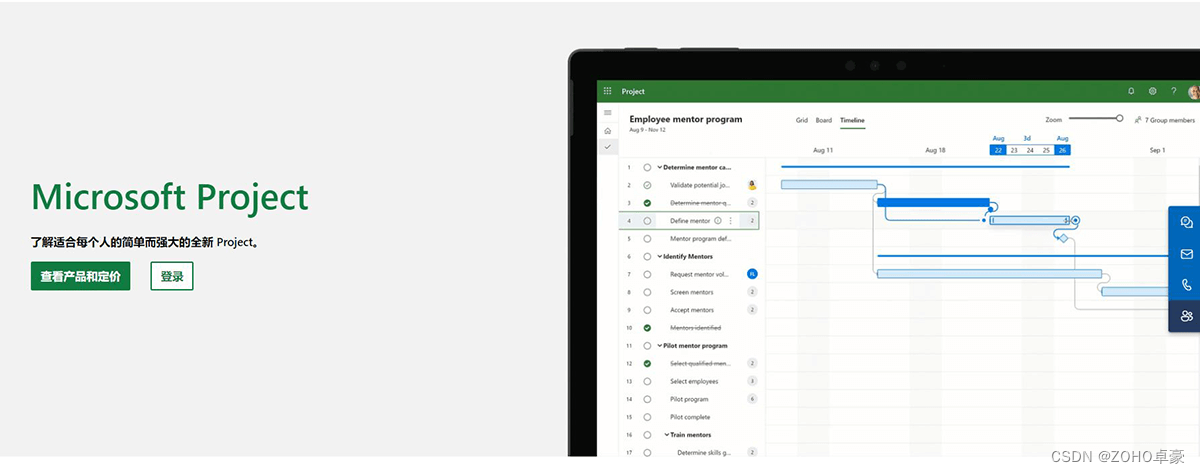Click the Determine skills g... task name
This screenshot has width=1200, height=474.
point(704,453)
